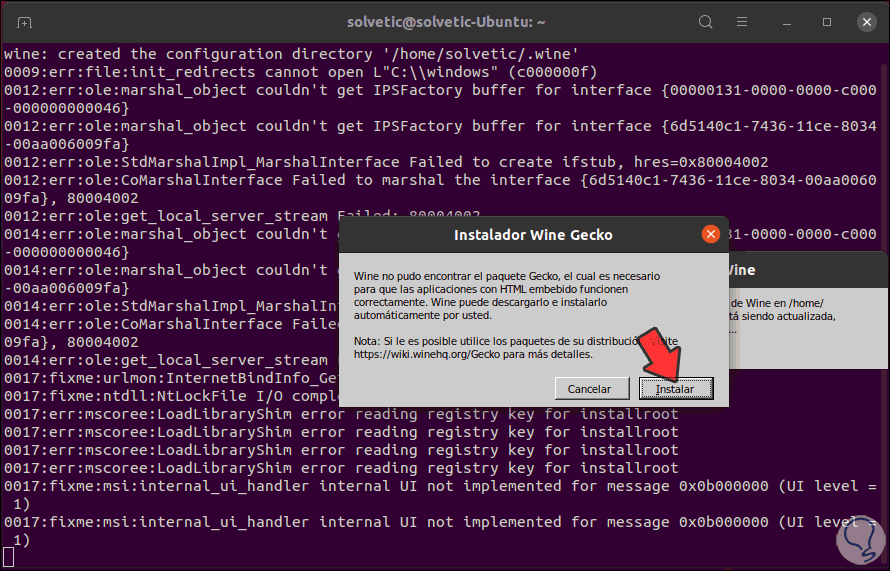This screenshot has width=890, height=571.
Task: Click the '0009:err:file:init_redirects' line
Action: coord(300,72)
